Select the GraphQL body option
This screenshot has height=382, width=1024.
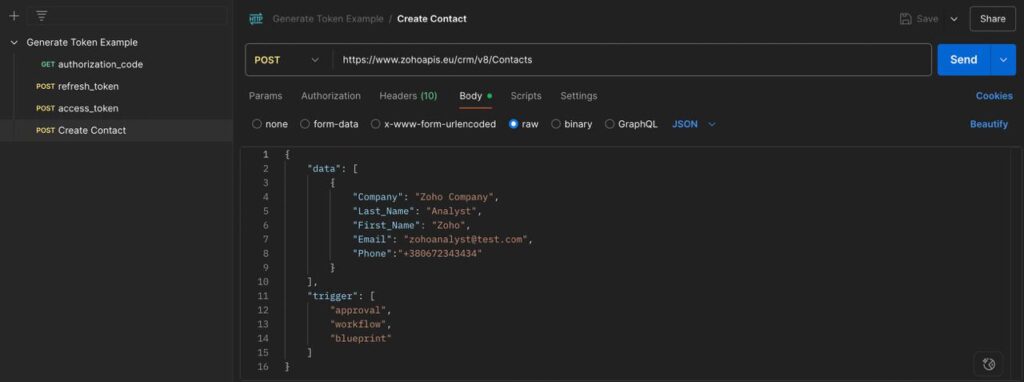(x=631, y=124)
